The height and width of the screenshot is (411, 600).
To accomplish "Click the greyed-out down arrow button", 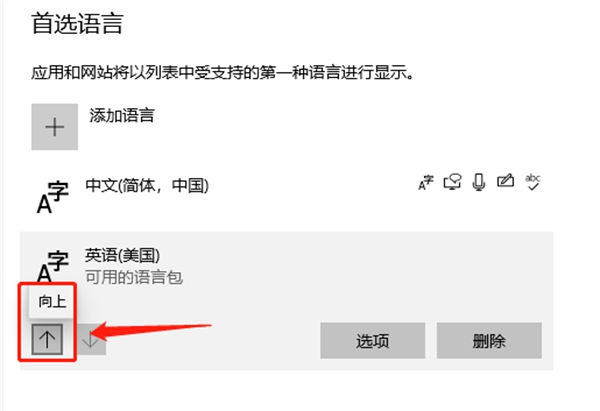I will [91, 339].
